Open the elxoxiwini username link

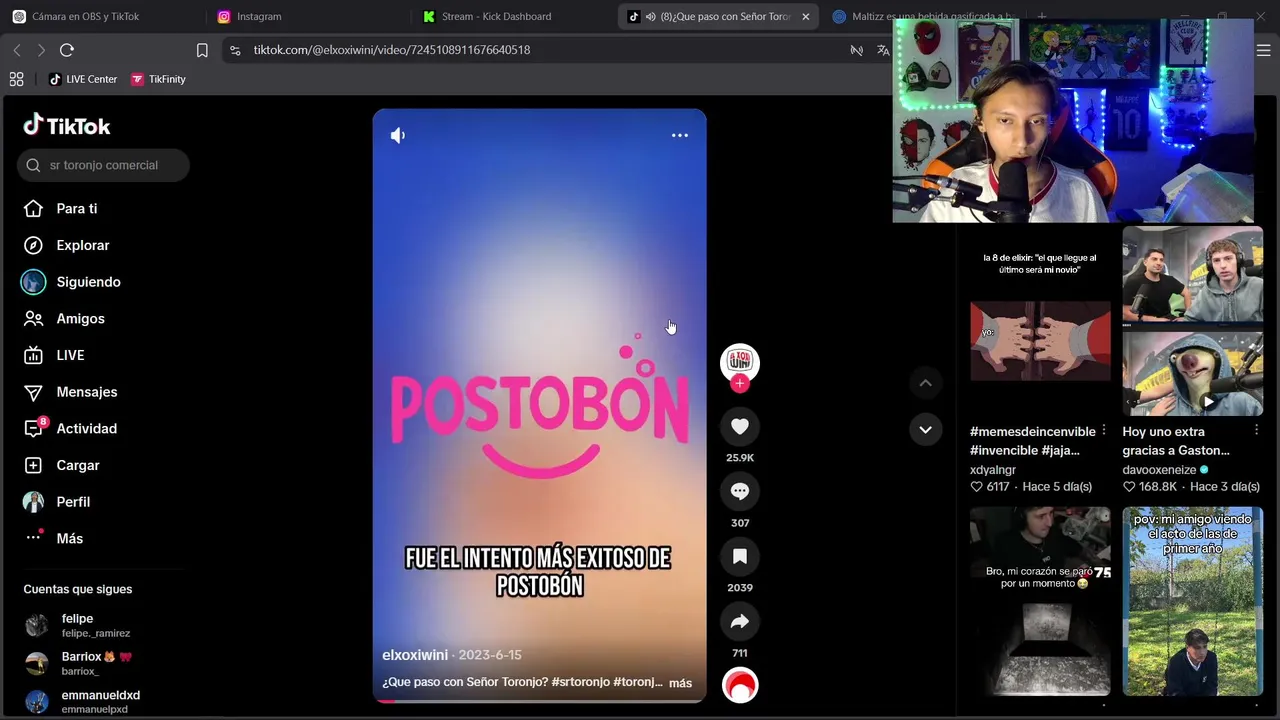coord(415,655)
